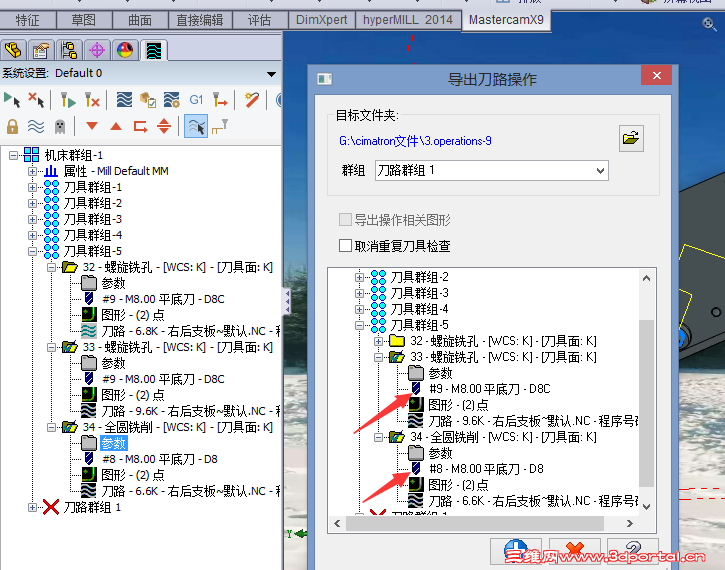Post selected operations G1 icon

[196, 100]
